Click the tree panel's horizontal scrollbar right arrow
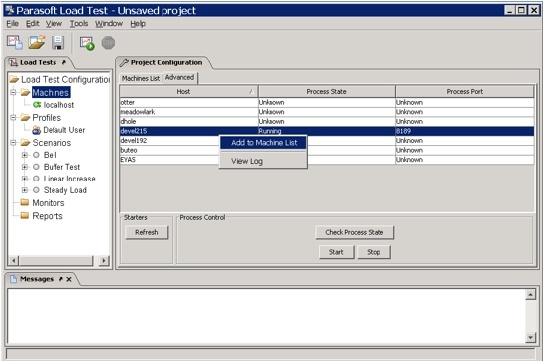543x362 pixels. [x=104, y=261]
